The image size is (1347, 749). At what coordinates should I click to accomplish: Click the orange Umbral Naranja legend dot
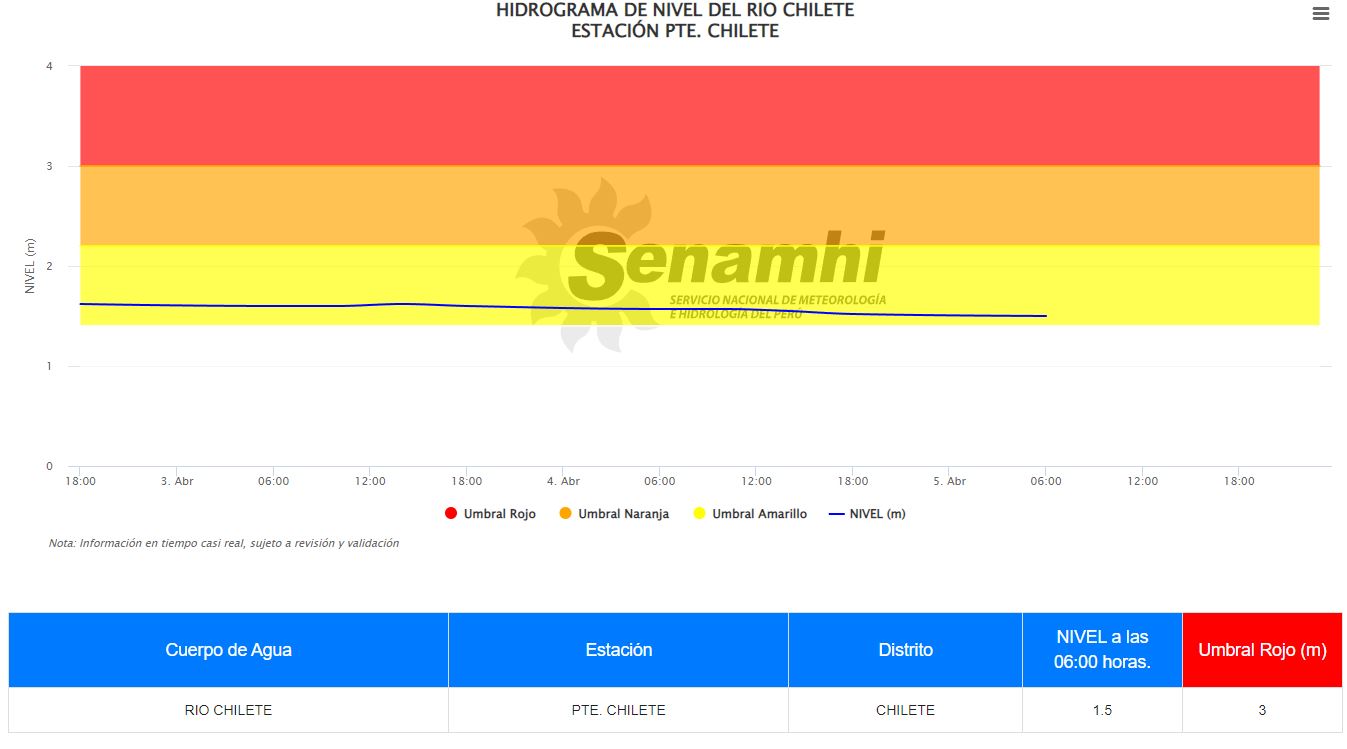pos(565,514)
